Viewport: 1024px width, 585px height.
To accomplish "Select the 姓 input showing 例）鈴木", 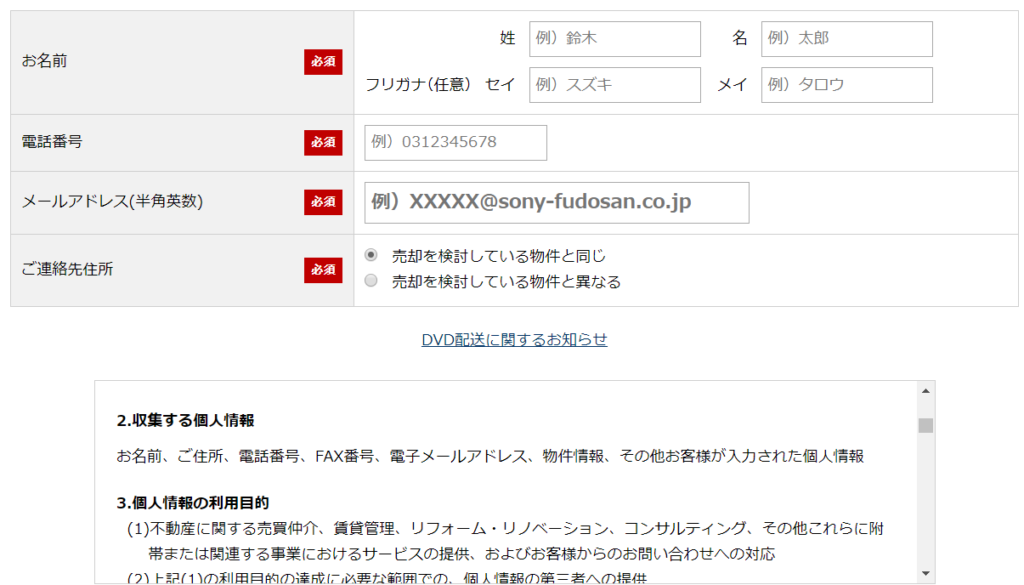I will tap(614, 39).
